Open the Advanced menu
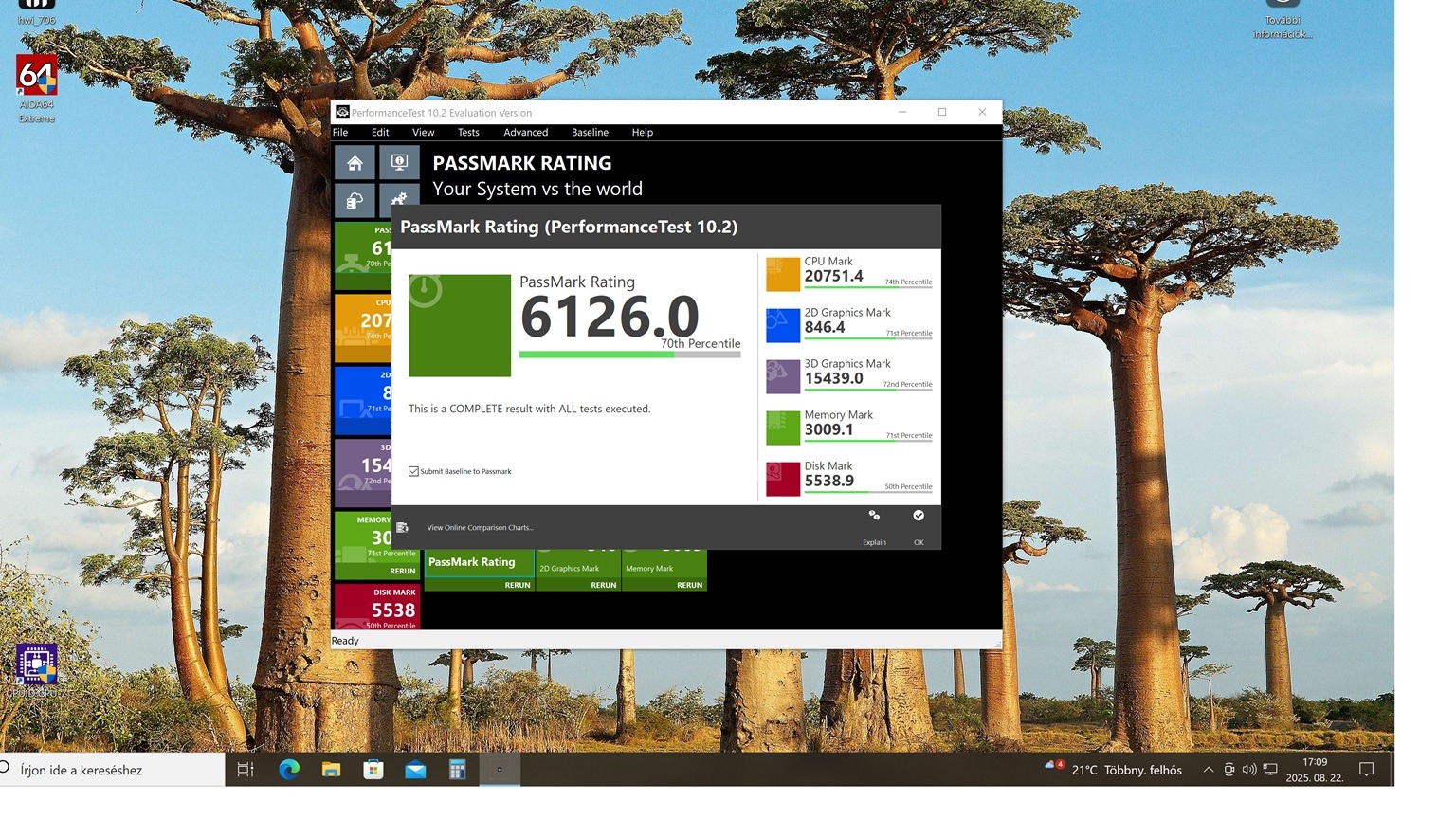Screen dimensions: 1456x819 (x=526, y=133)
